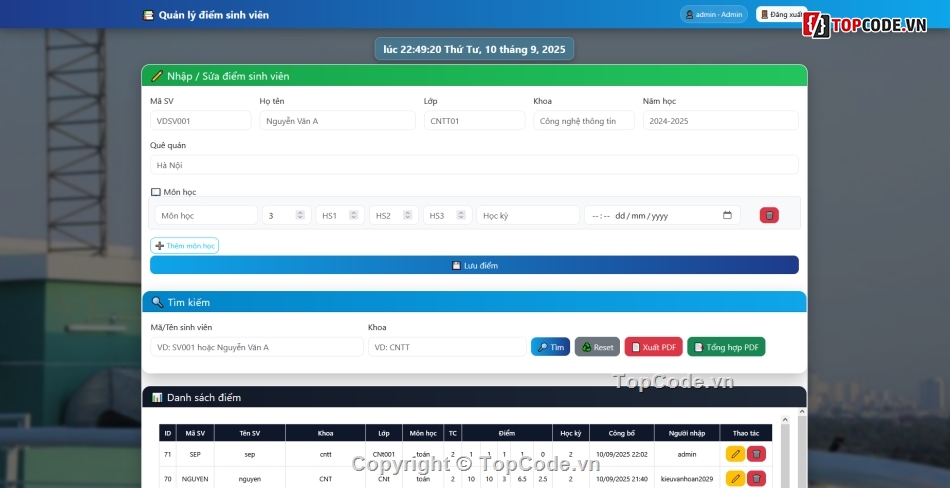Click the HS2 score spinner arrows
The width and height of the screenshot is (950, 488).
(408, 215)
